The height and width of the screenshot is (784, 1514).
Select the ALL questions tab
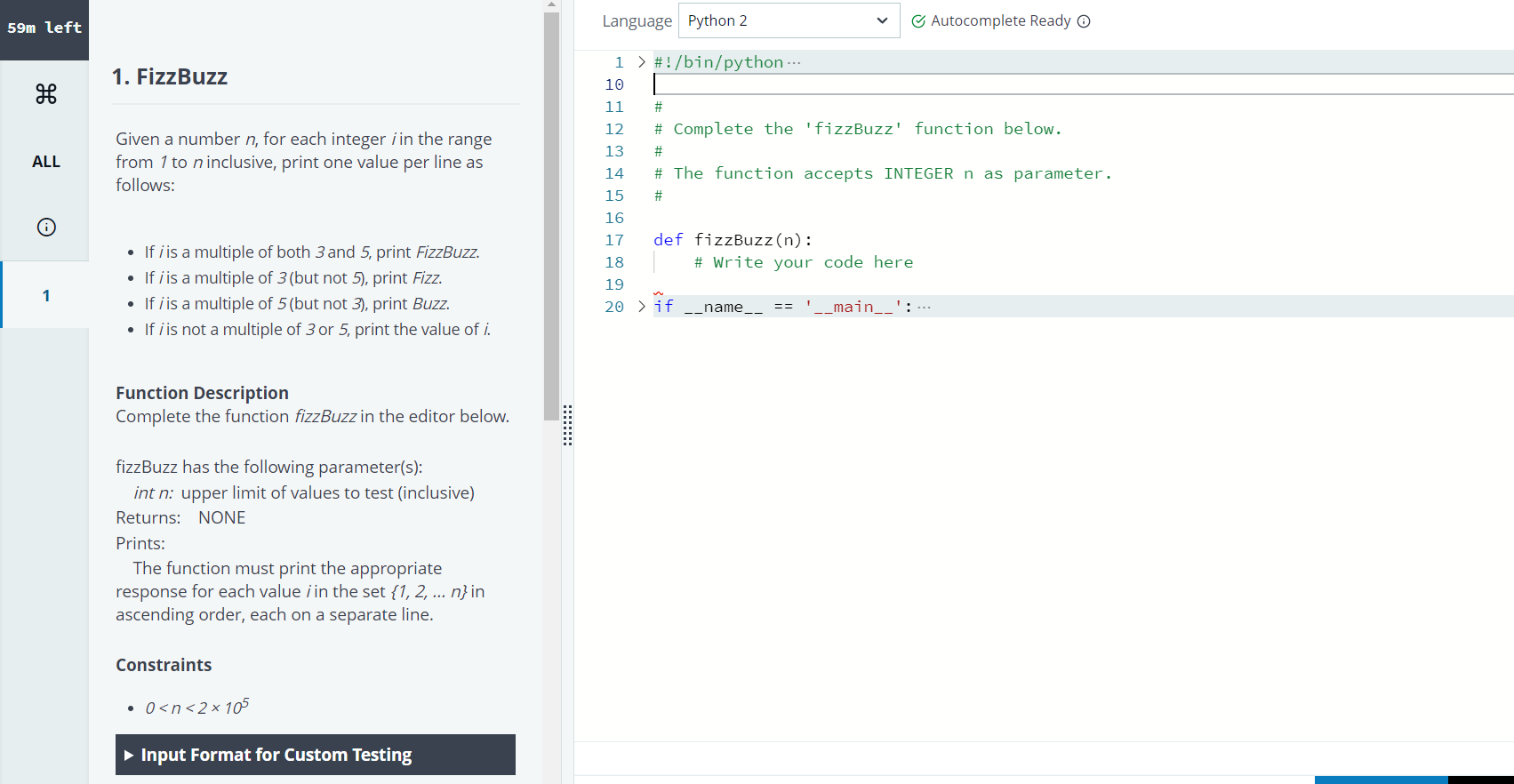pyautogui.click(x=46, y=162)
